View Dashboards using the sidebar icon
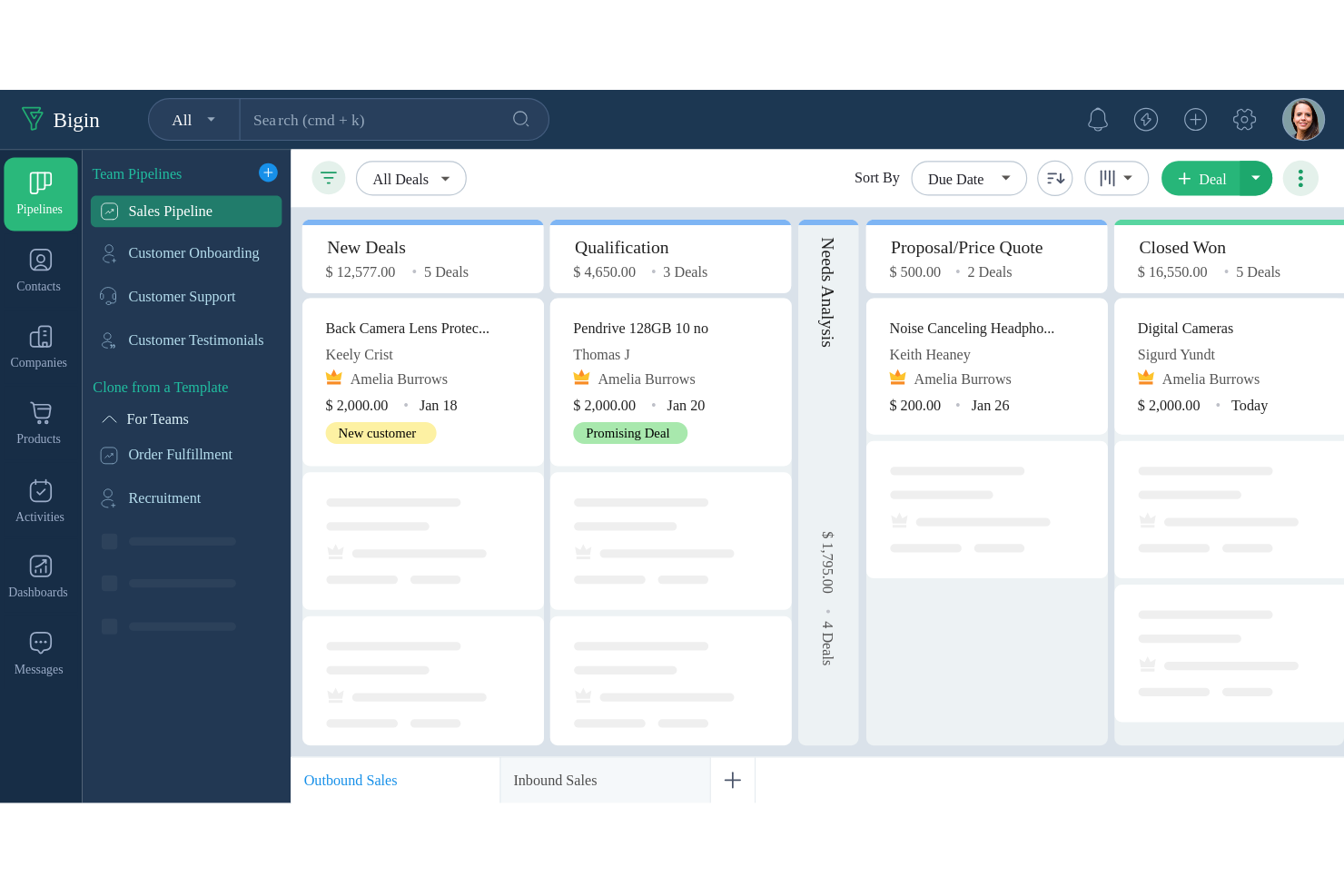 40,576
